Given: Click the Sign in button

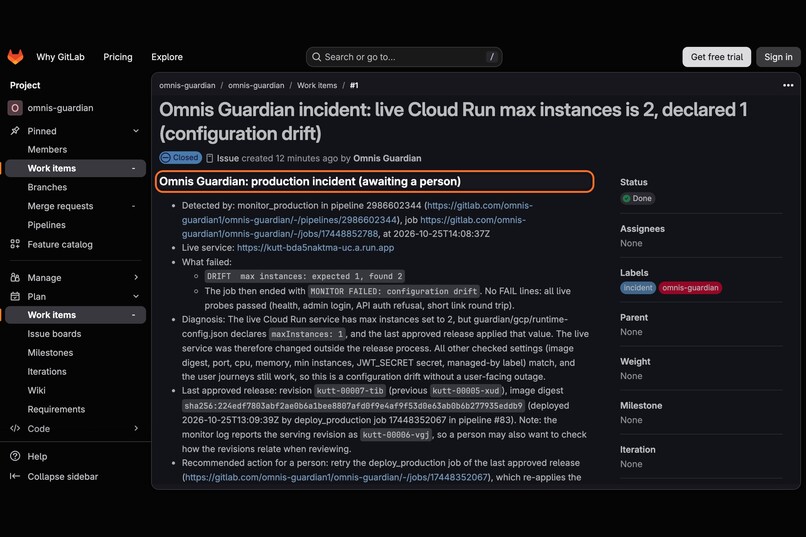Looking at the screenshot, I should [778, 57].
